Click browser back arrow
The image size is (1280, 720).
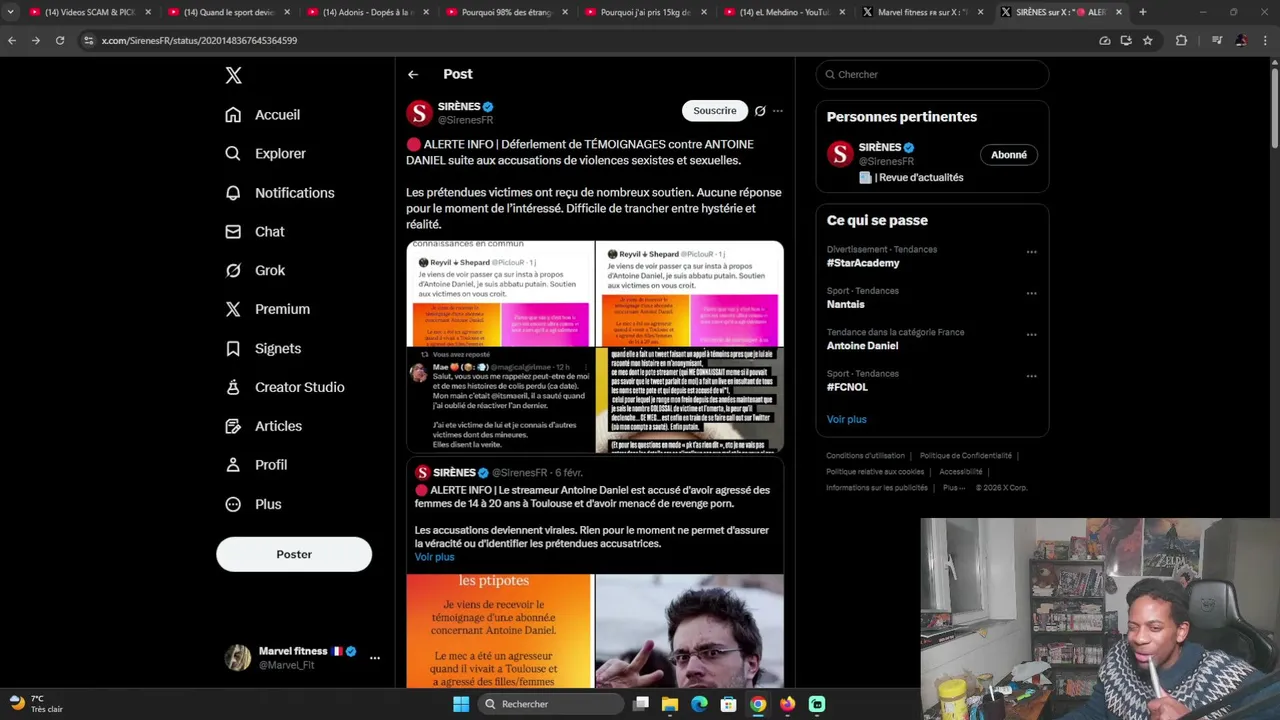coord(12,40)
